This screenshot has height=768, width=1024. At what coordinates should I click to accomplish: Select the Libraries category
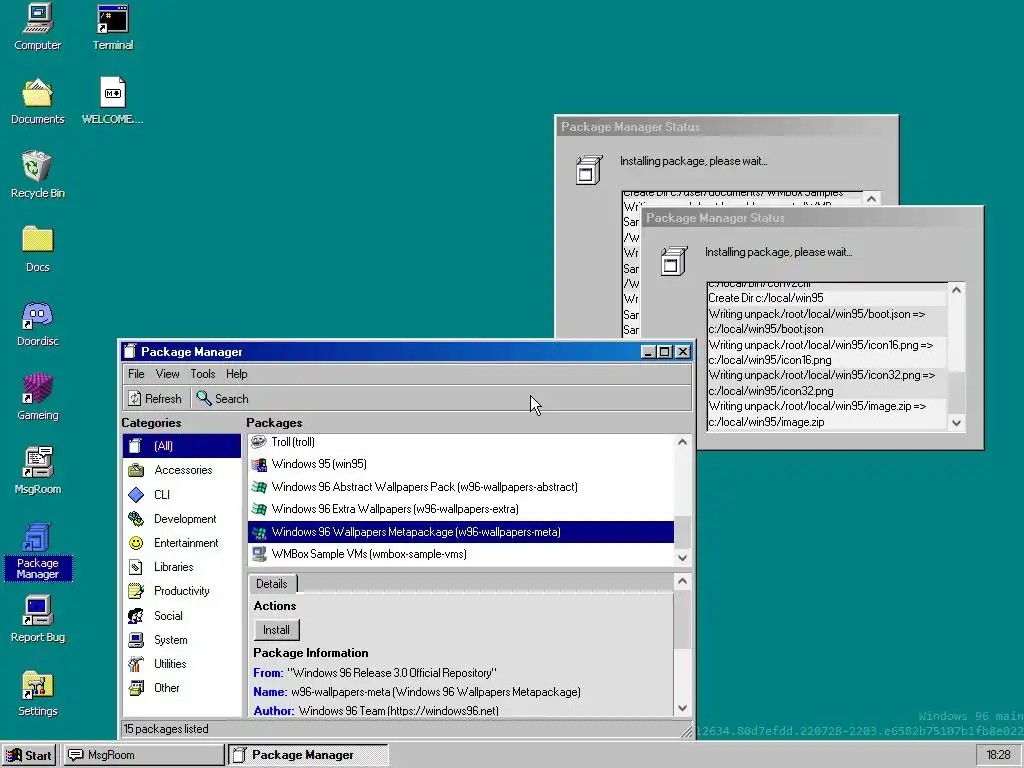coord(182,567)
